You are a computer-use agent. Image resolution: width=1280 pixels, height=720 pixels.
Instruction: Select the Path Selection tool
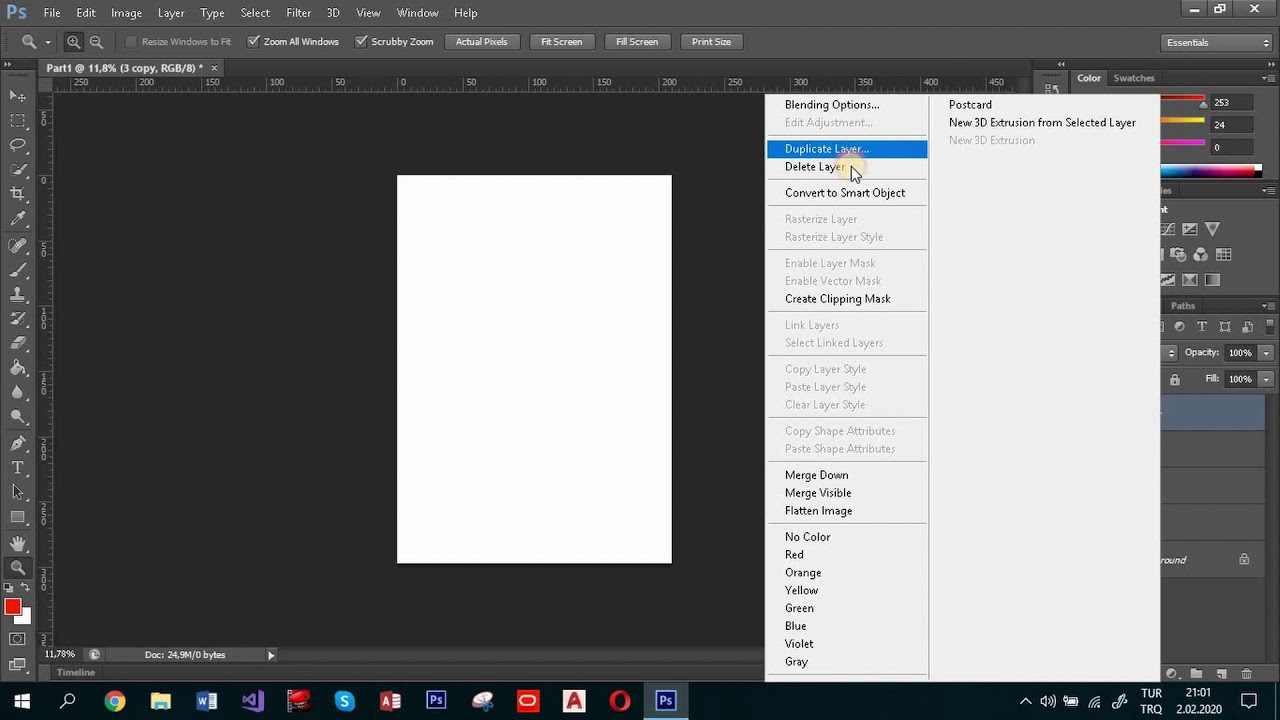point(18,493)
